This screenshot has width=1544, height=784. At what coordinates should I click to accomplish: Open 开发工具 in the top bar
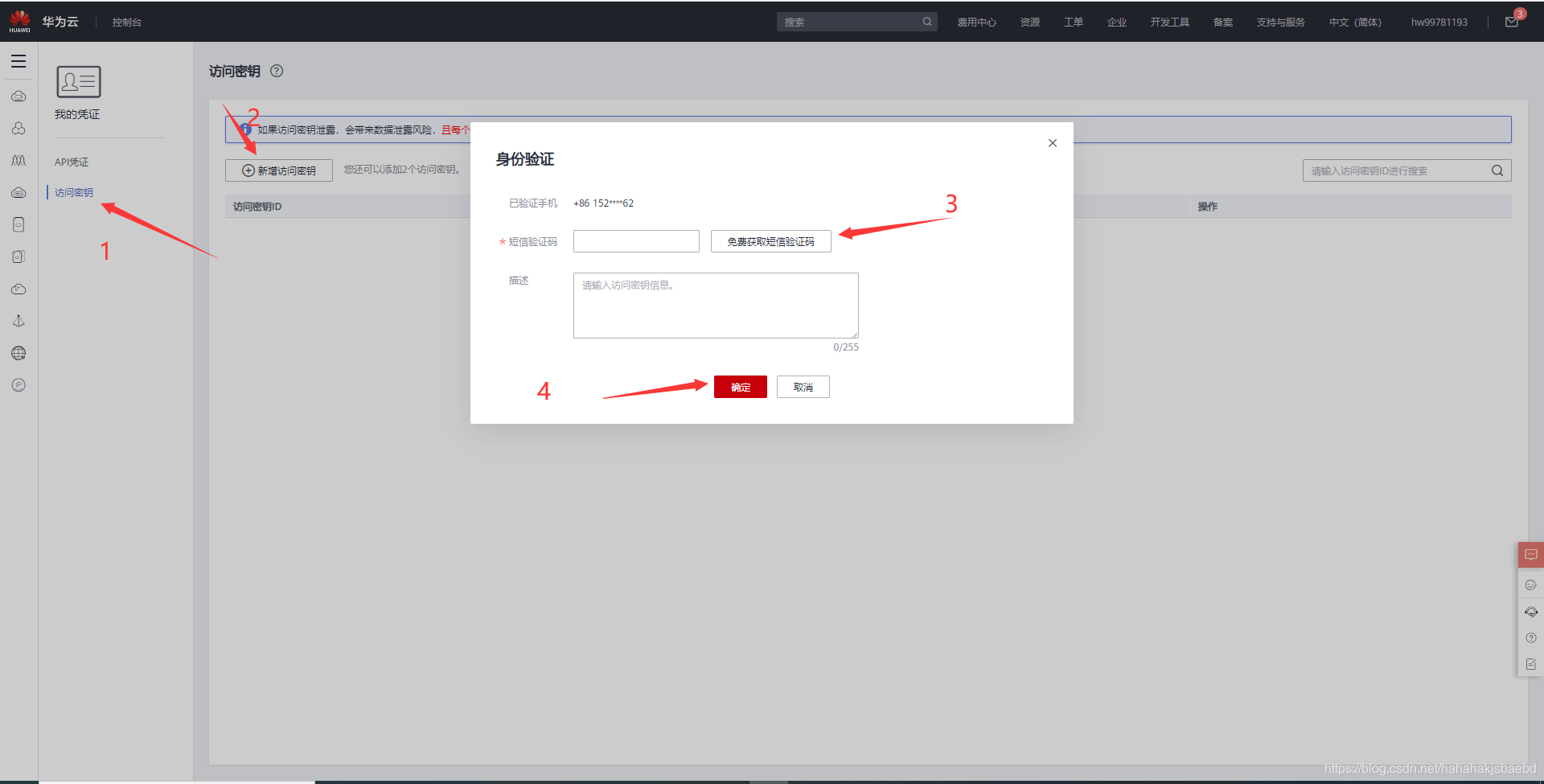point(1170,22)
